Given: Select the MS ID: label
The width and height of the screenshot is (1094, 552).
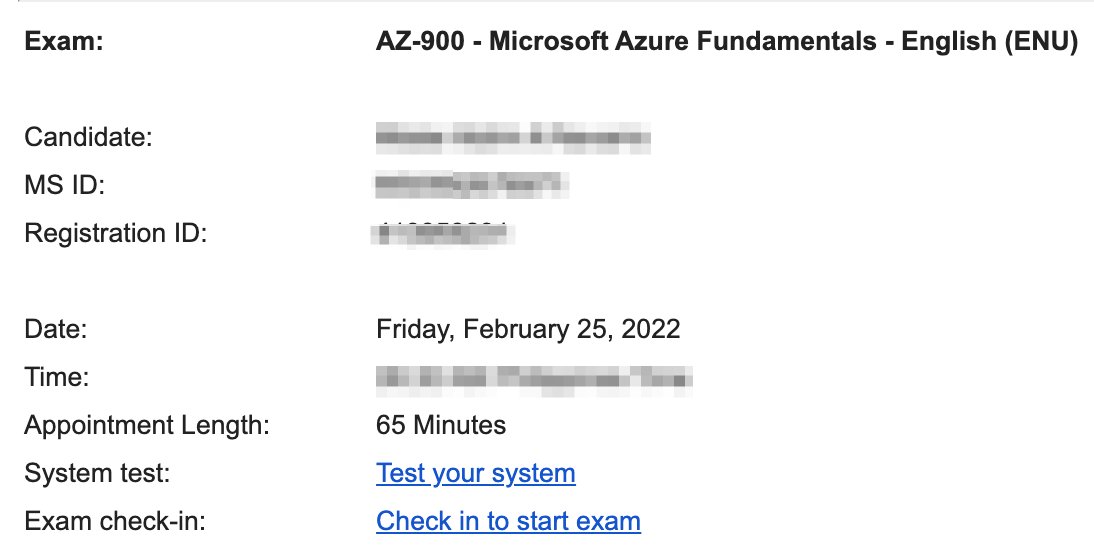Looking at the screenshot, I should click(64, 185).
